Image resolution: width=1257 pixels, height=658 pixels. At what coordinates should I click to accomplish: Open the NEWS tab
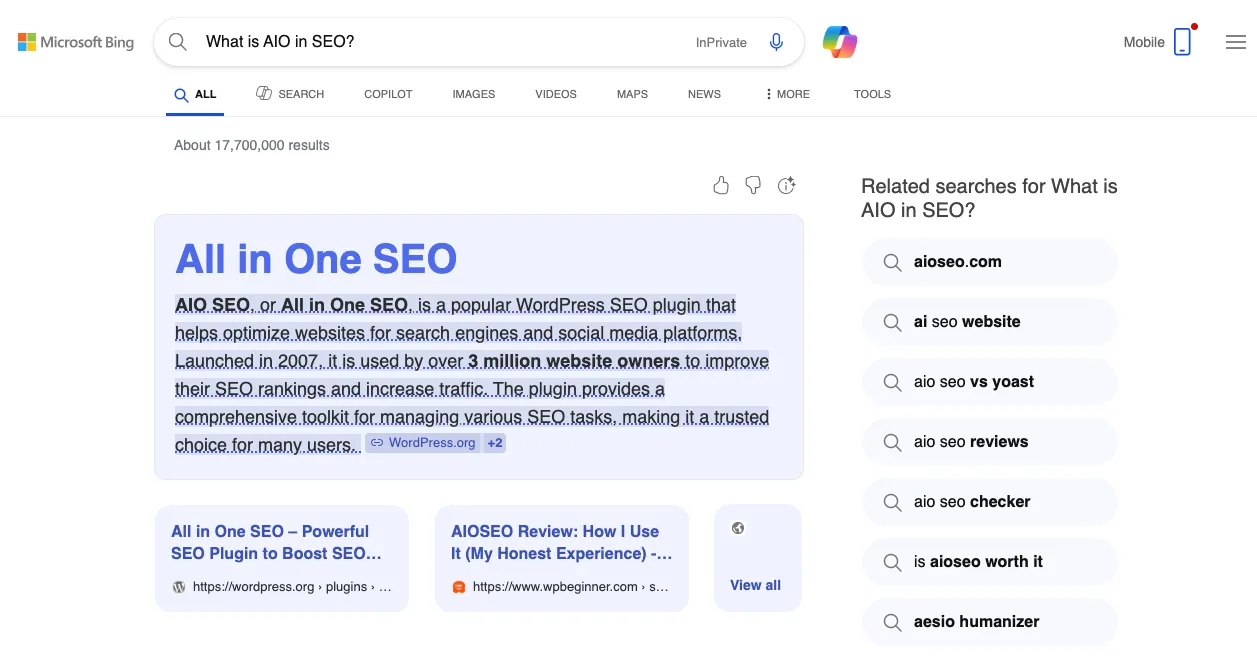(x=704, y=94)
